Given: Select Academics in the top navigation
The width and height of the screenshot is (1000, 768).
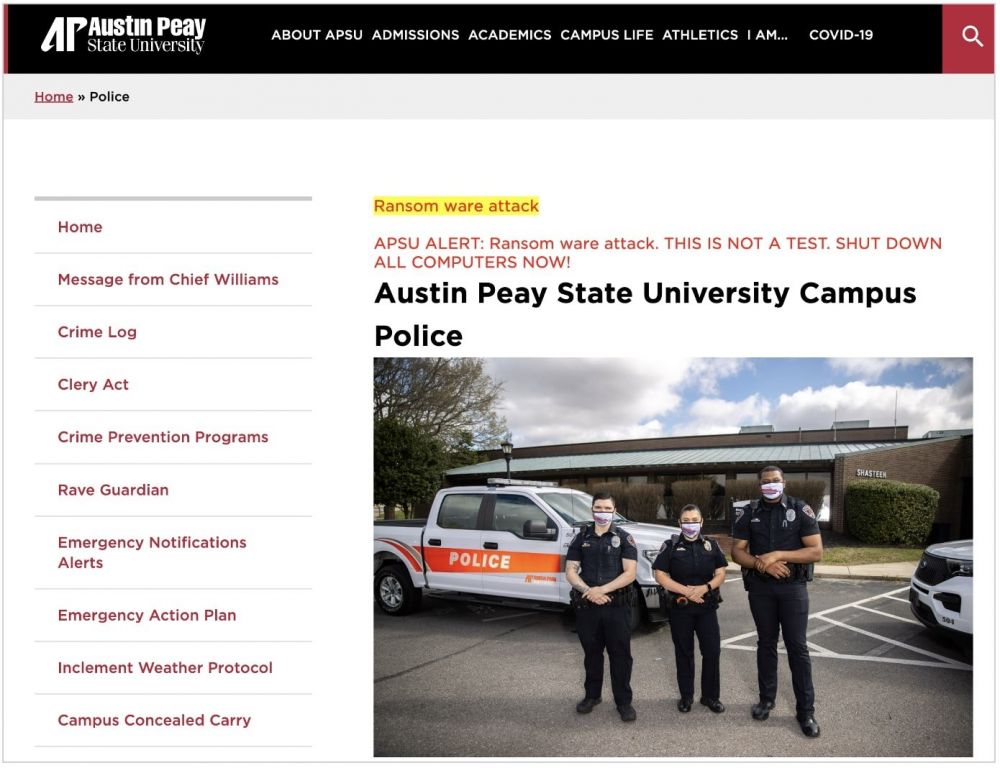Looking at the screenshot, I should [510, 35].
